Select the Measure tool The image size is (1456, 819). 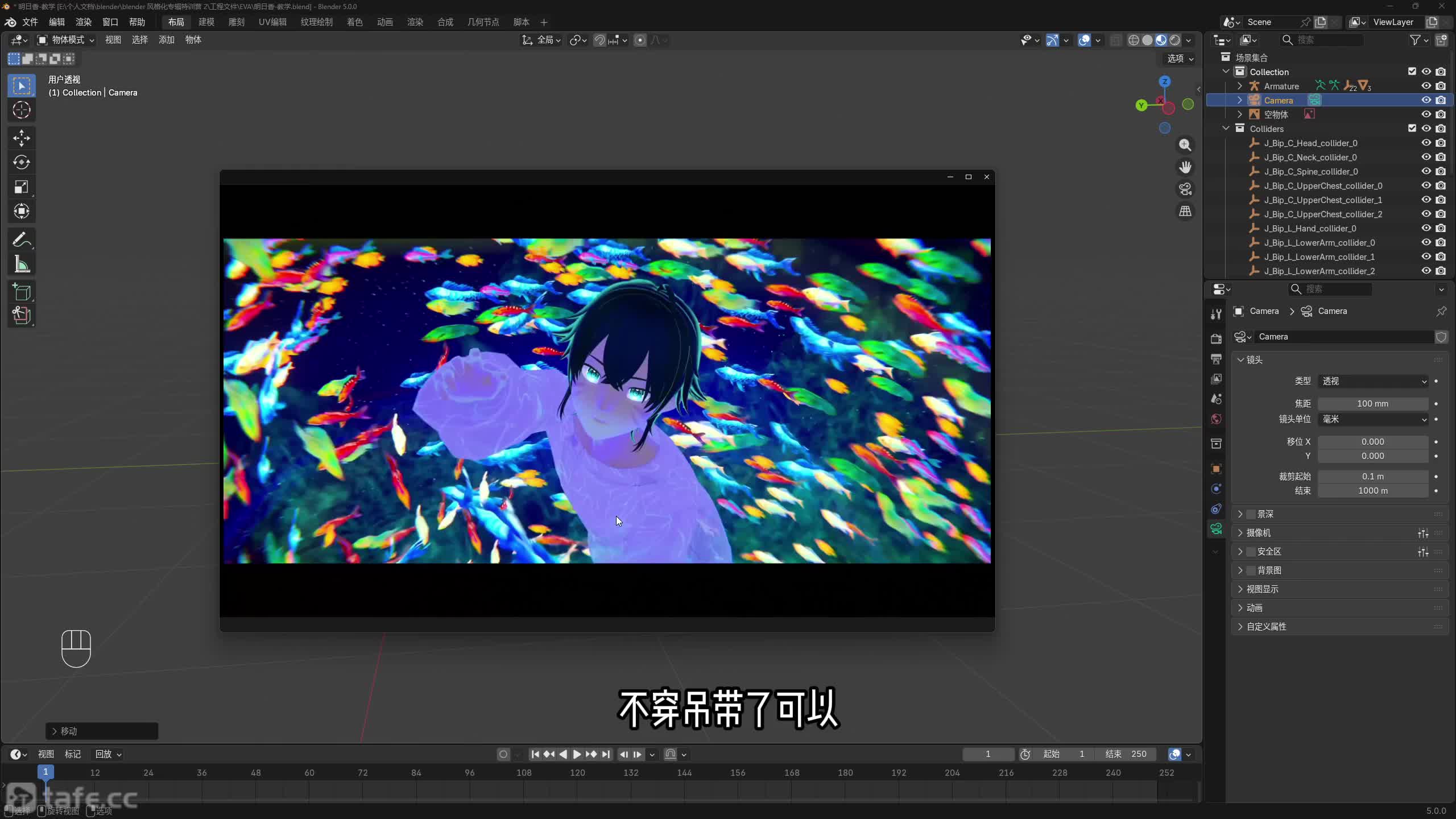click(x=22, y=264)
